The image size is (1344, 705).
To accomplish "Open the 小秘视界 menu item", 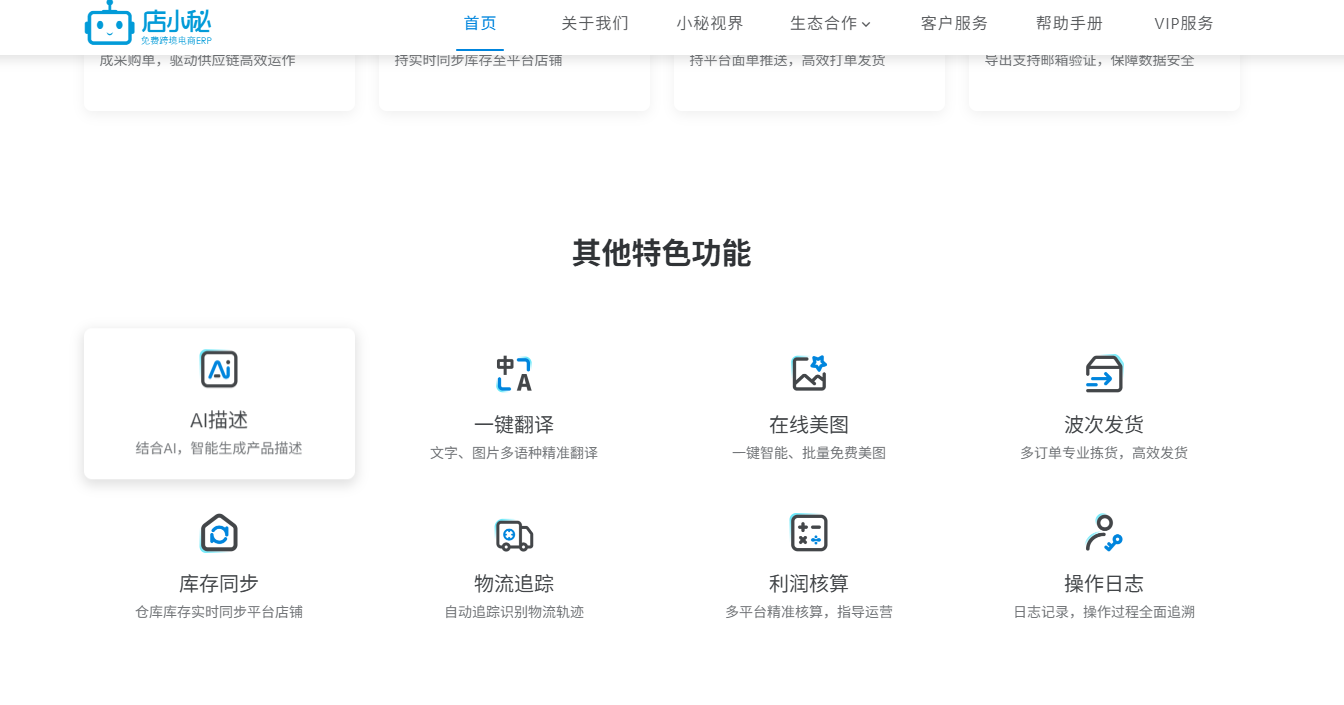I will (x=710, y=23).
